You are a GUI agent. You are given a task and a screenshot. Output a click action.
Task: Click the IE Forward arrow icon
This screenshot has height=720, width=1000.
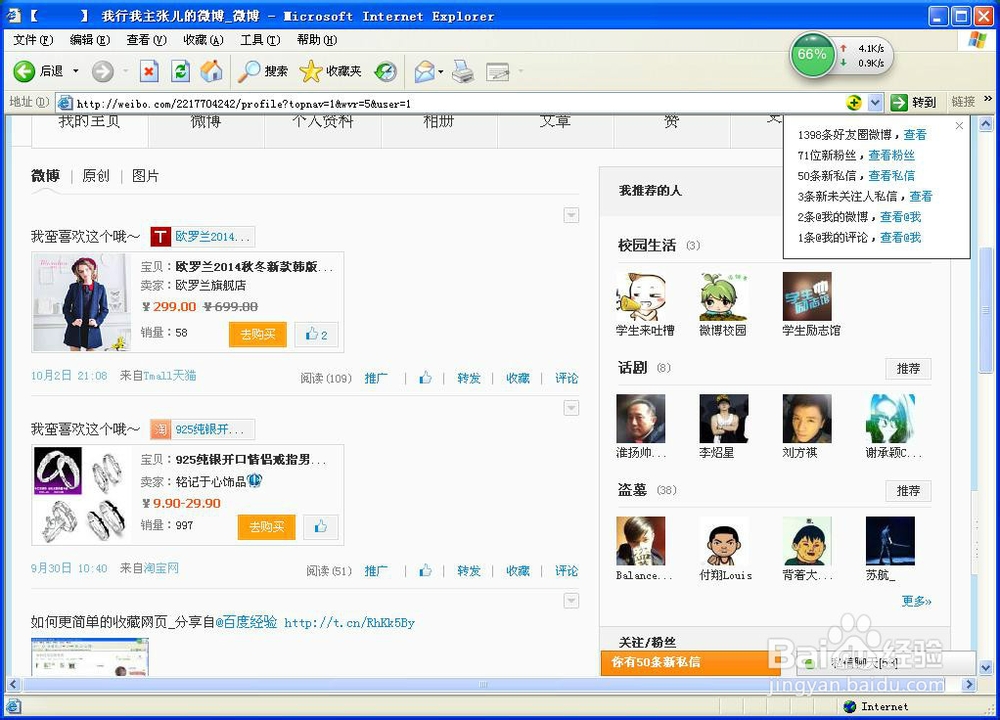point(102,71)
